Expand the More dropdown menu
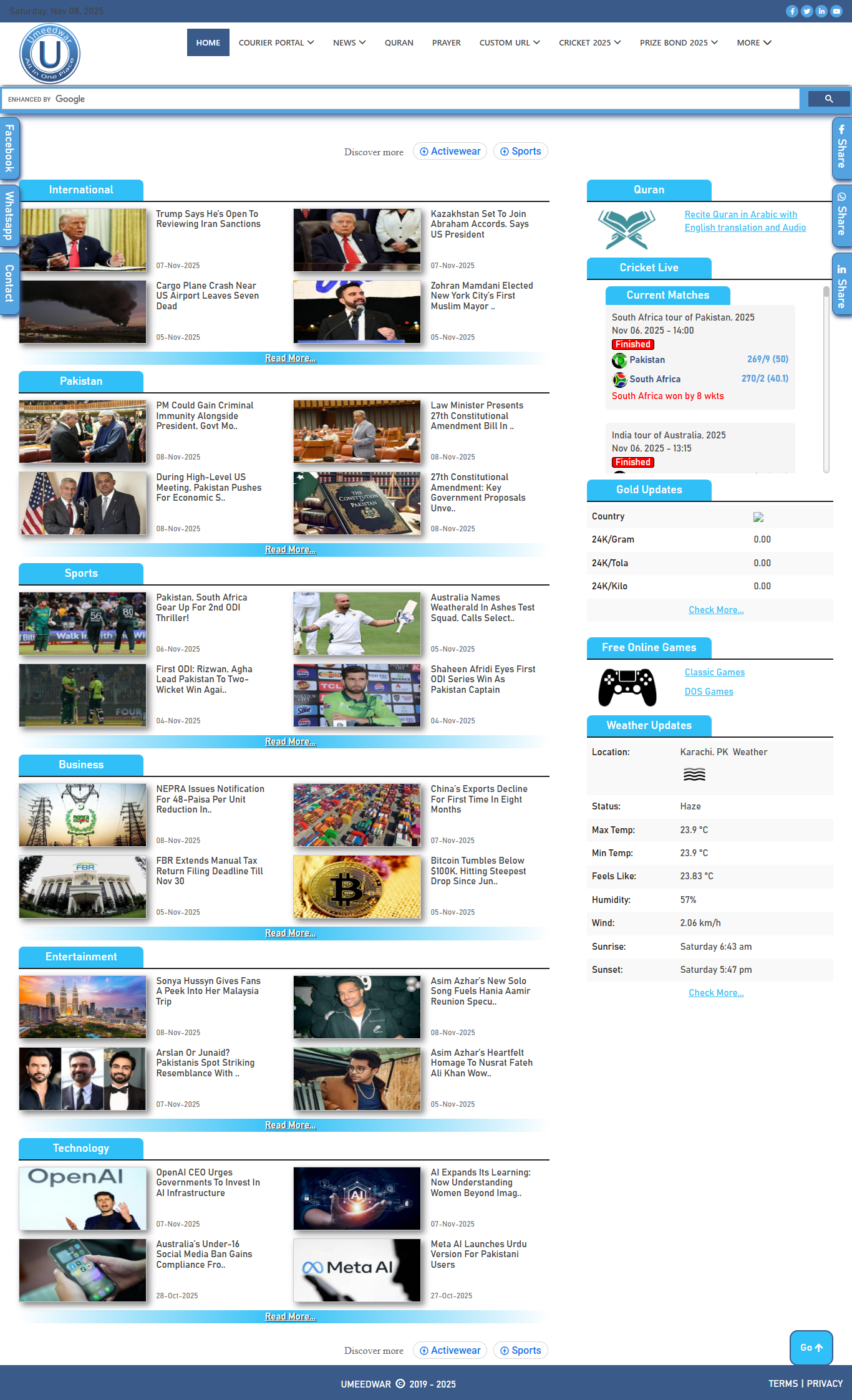Image resolution: width=852 pixels, height=1400 pixels. [x=754, y=42]
